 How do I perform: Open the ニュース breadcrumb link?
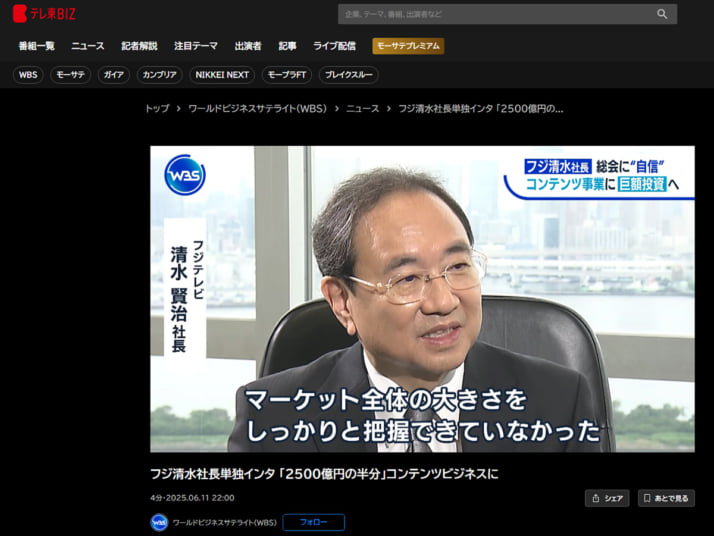tap(362, 108)
